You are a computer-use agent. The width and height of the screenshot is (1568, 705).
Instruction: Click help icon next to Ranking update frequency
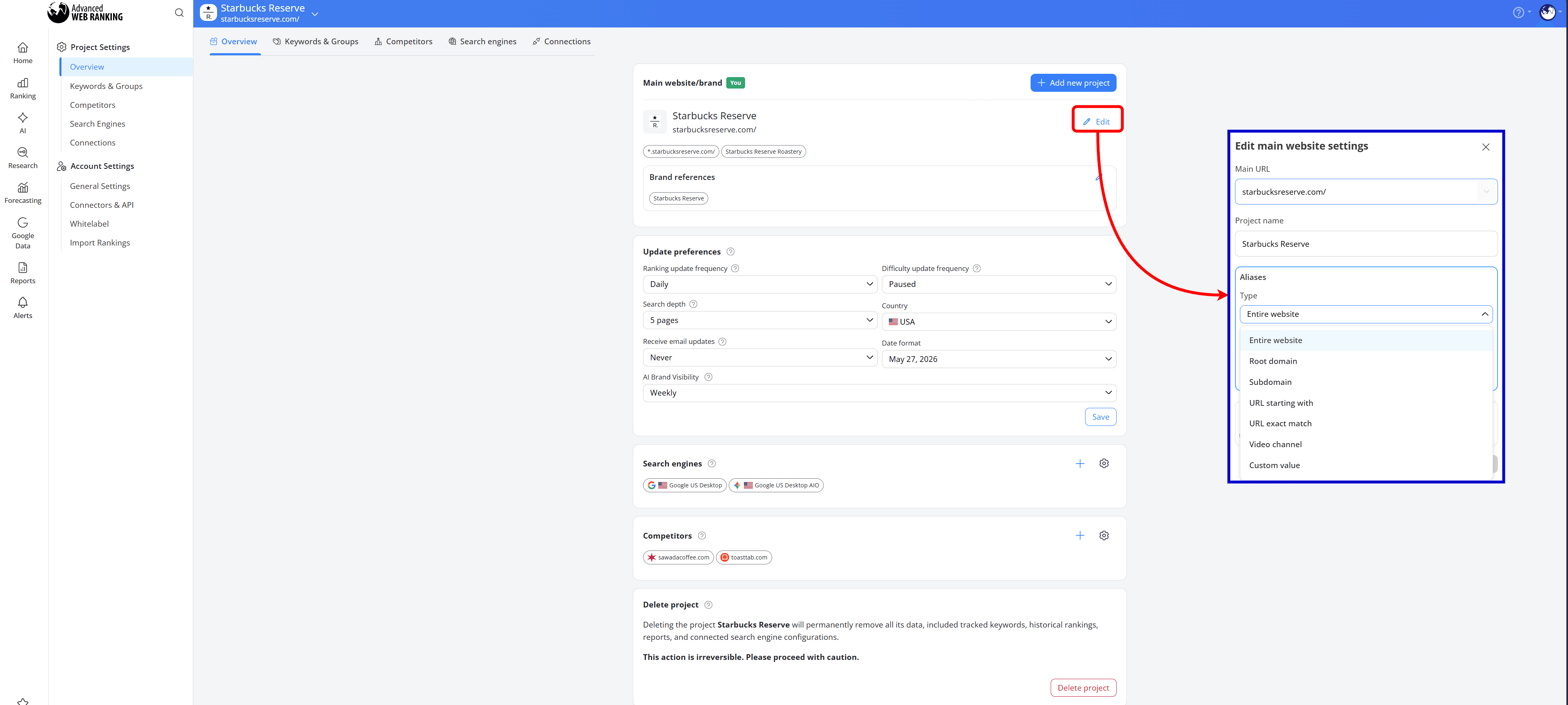[x=735, y=269]
